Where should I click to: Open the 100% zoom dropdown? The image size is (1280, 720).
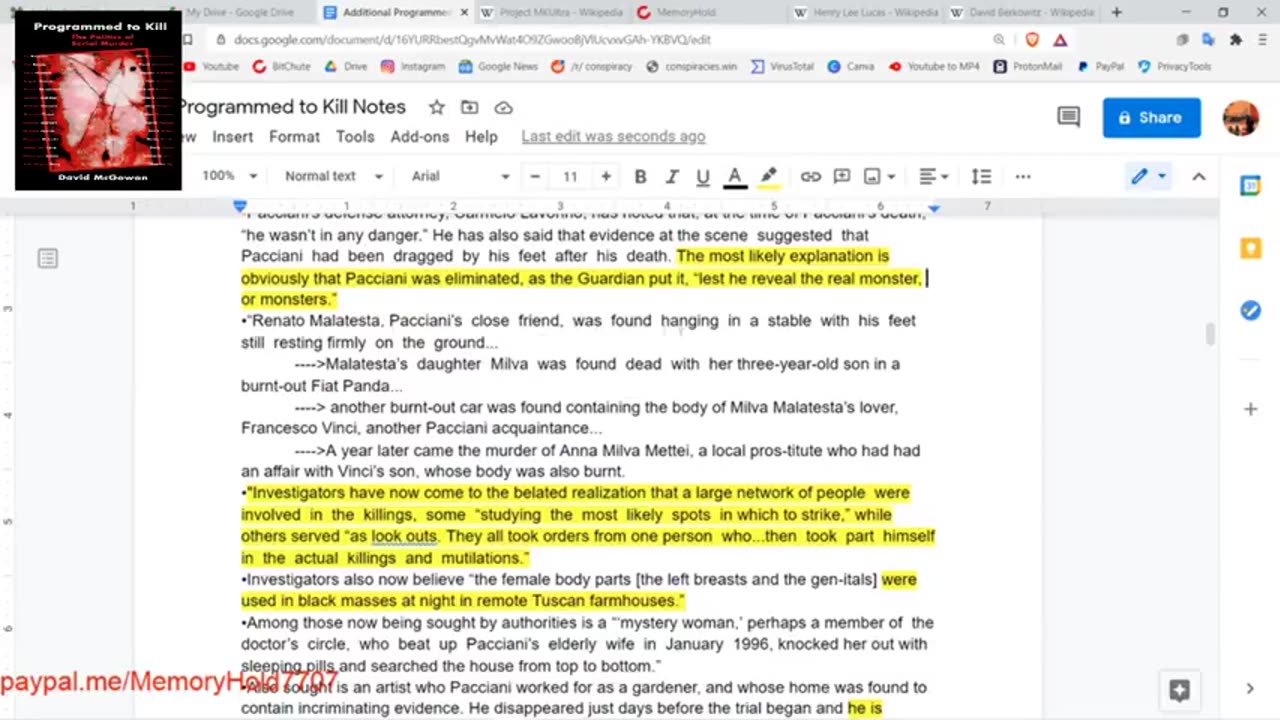229,176
